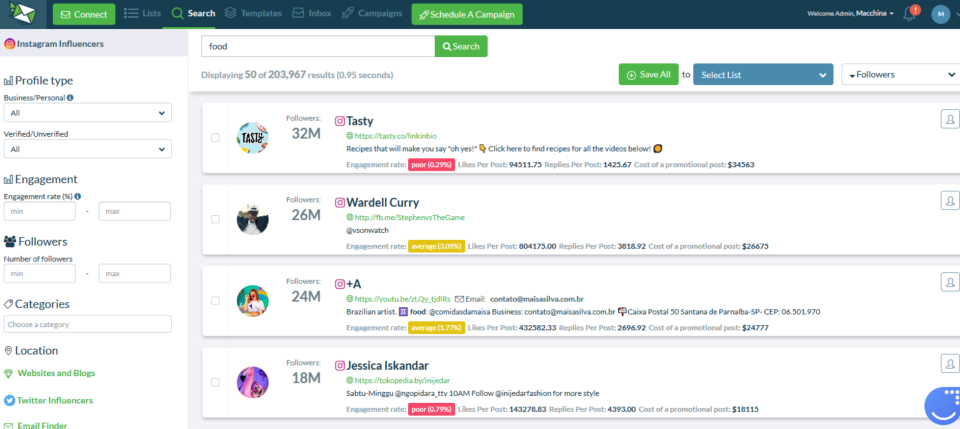The image size is (960, 429).
Task: Click the engagement rate min field
Action: (40, 211)
